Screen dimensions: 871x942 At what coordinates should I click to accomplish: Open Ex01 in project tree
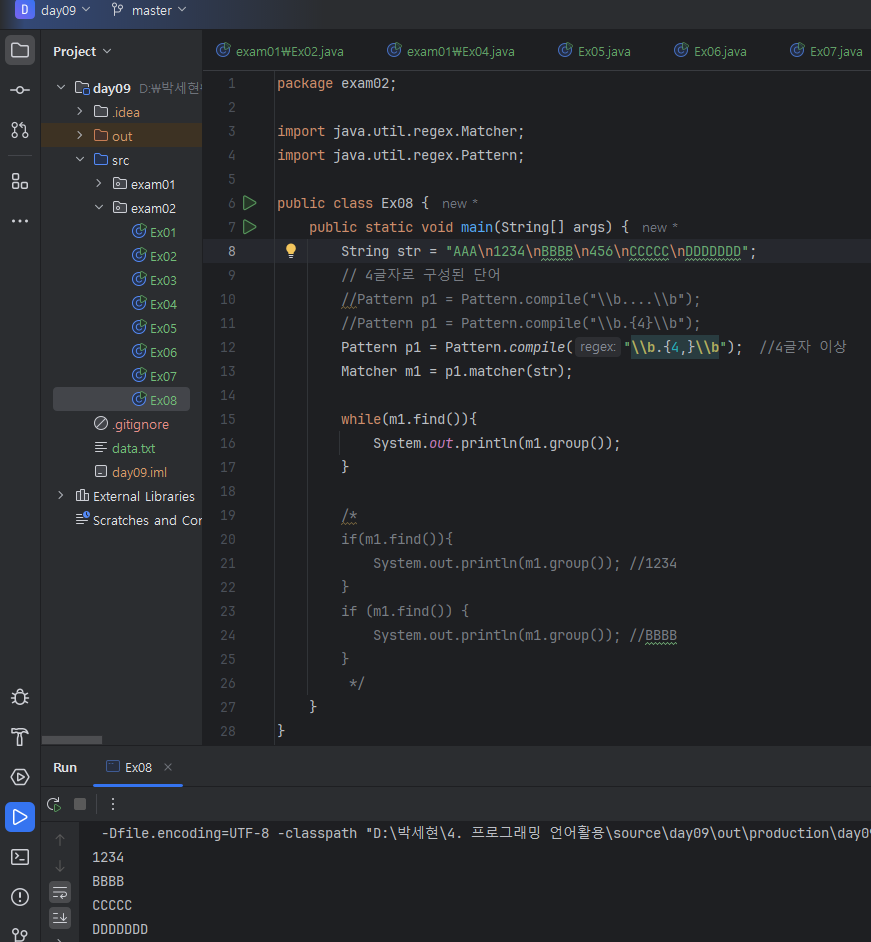click(x=154, y=232)
